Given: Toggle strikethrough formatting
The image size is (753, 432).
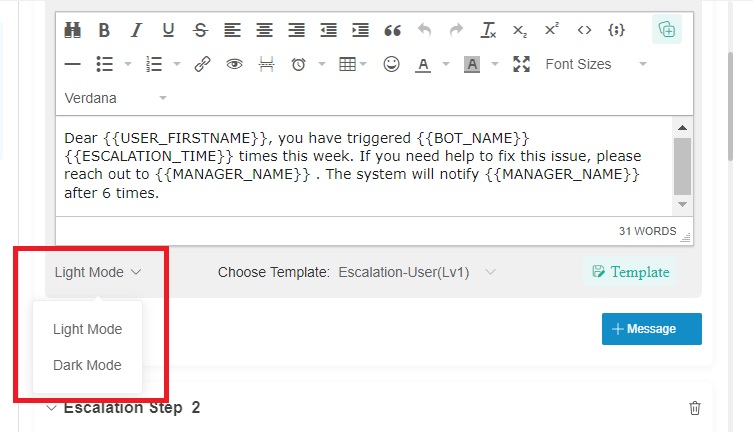Looking at the screenshot, I should [x=200, y=30].
